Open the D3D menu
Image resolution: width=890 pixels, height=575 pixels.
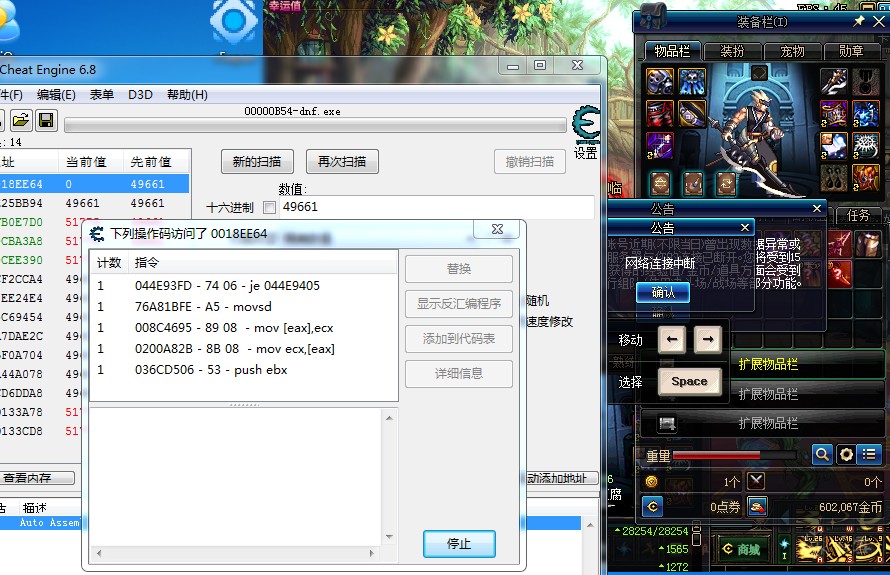click(140, 95)
